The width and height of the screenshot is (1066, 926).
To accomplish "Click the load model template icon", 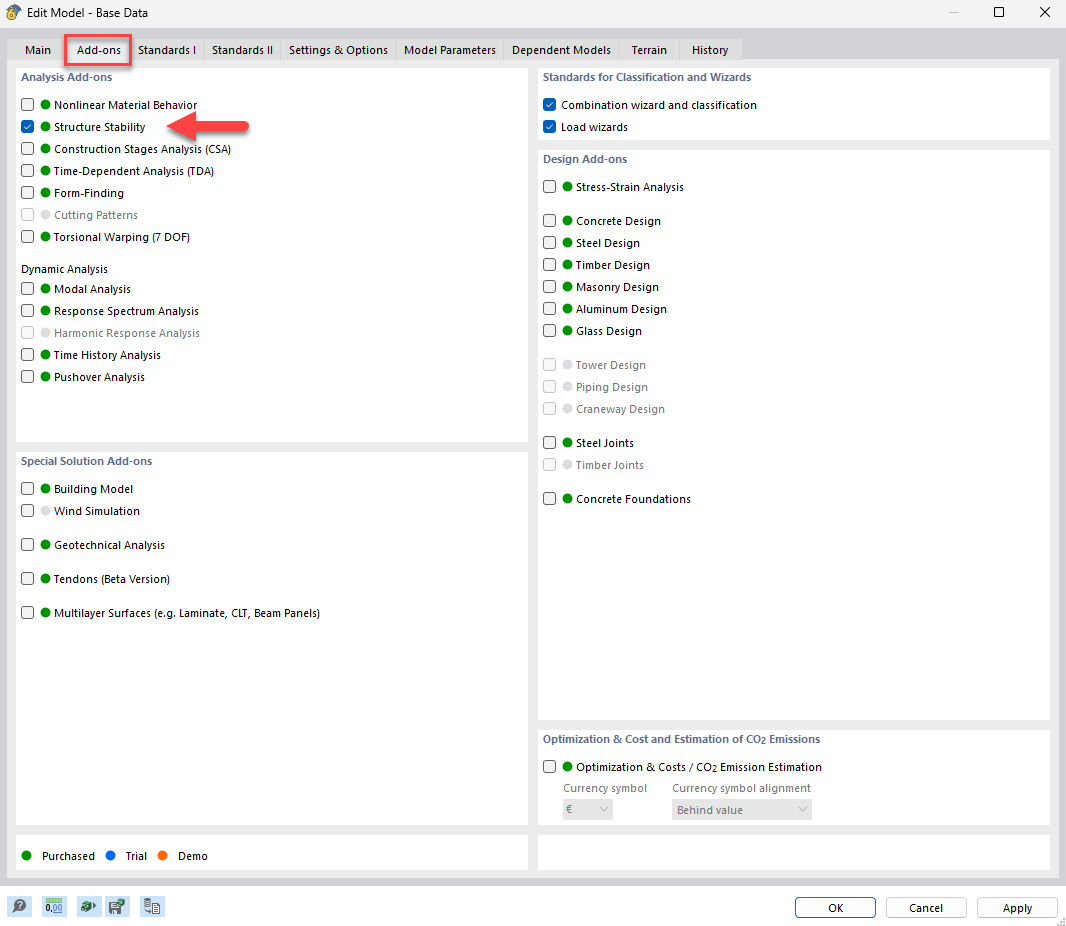I will coord(88,906).
